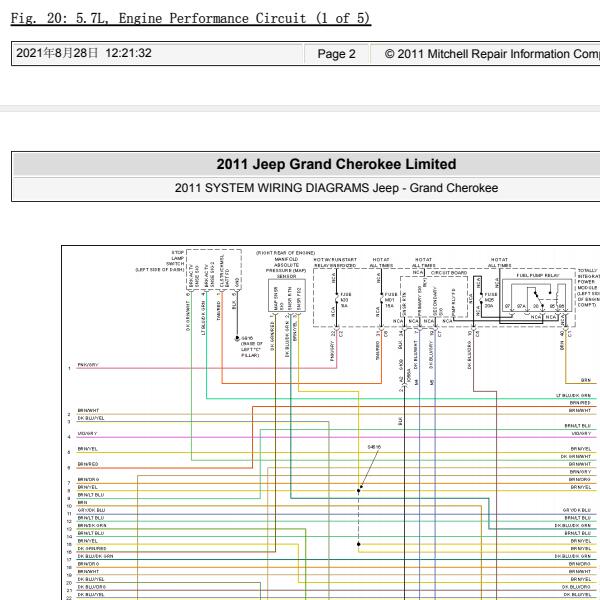Click the "(RIGHT REAR OF ENGINE)" note
This screenshot has width=600, height=600.
coord(285,253)
